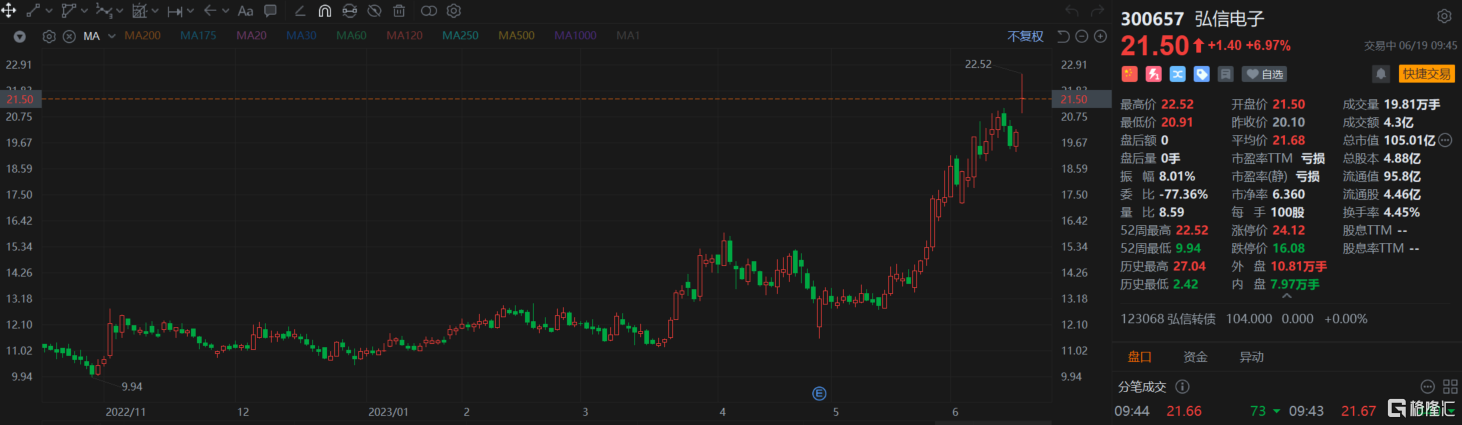Expand the line tool dropdown arrow
The width and height of the screenshot is (1462, 425).
[49, 11]
